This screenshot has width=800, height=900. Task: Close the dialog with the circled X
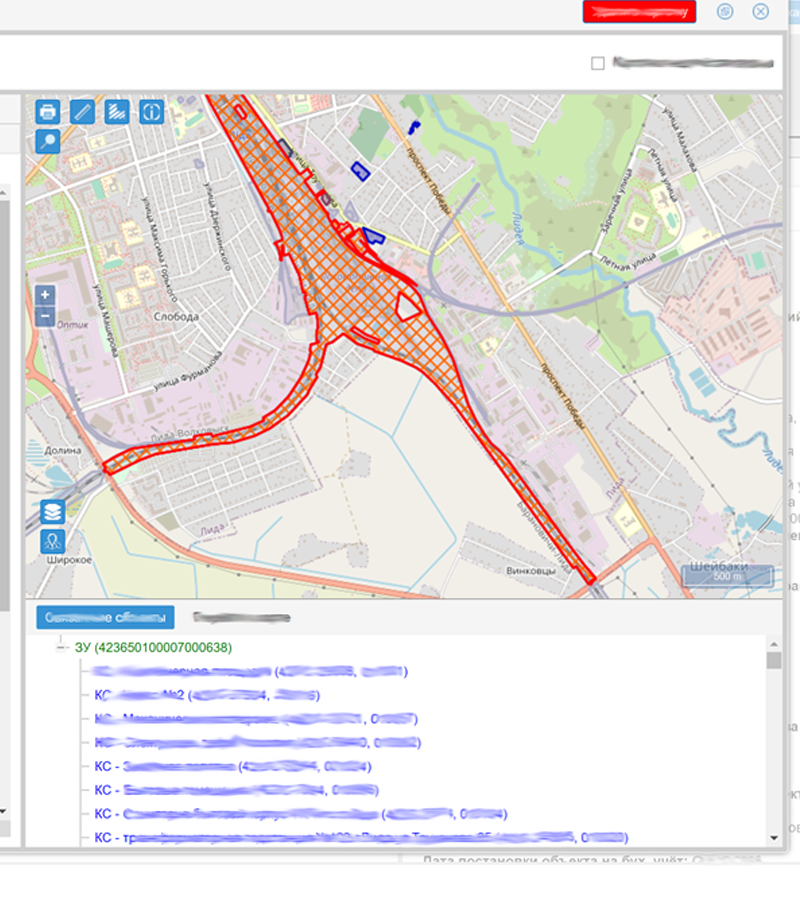pyautogui.click(x=760, y=11)
